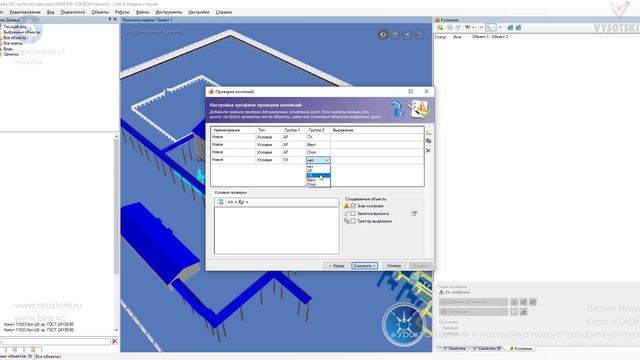Screen dimensions: 640x360
Task: Click the Выражение column header
Action: coord(377,130)
